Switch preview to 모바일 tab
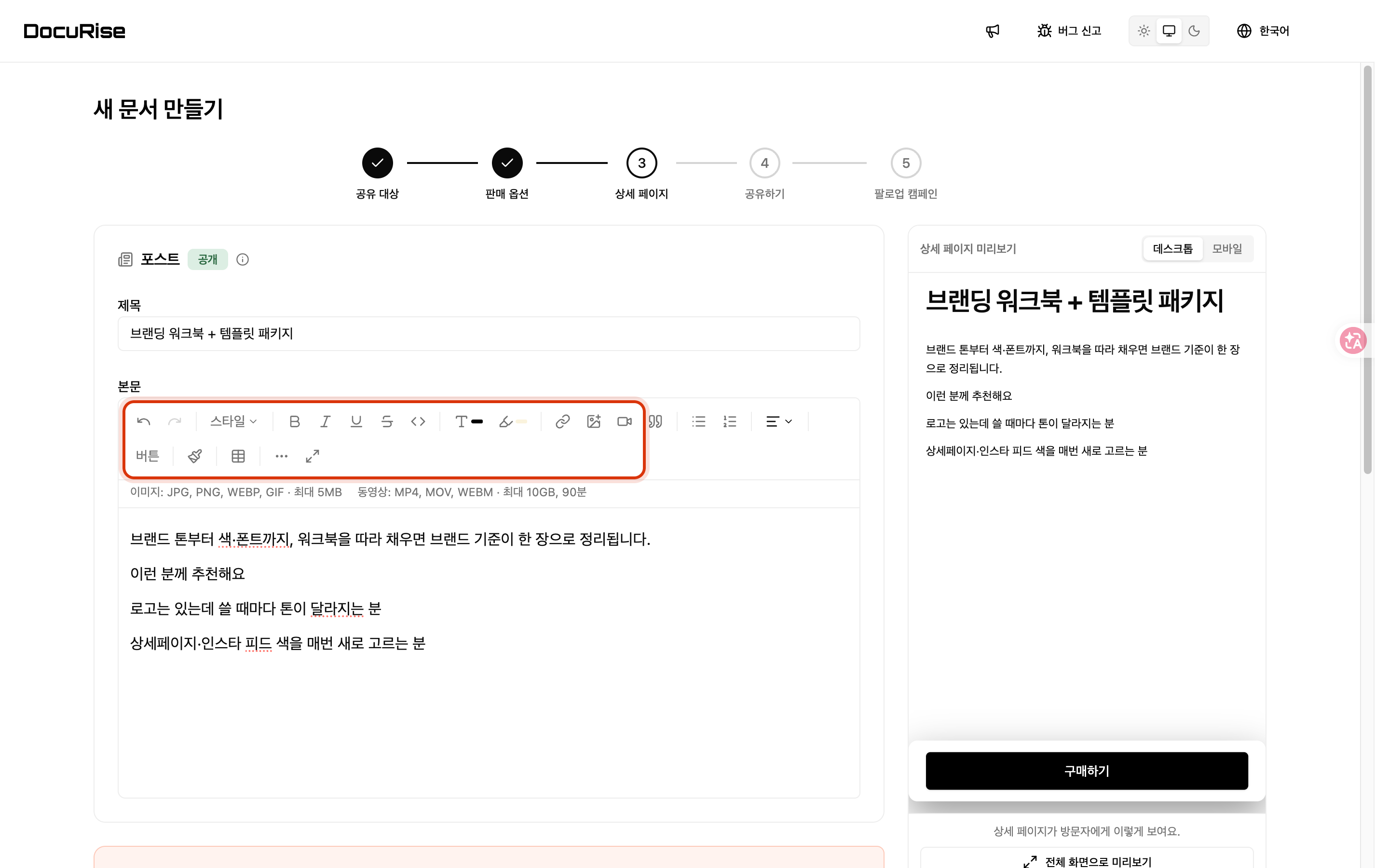The image size is (1389, 868). pos(1227,249)
